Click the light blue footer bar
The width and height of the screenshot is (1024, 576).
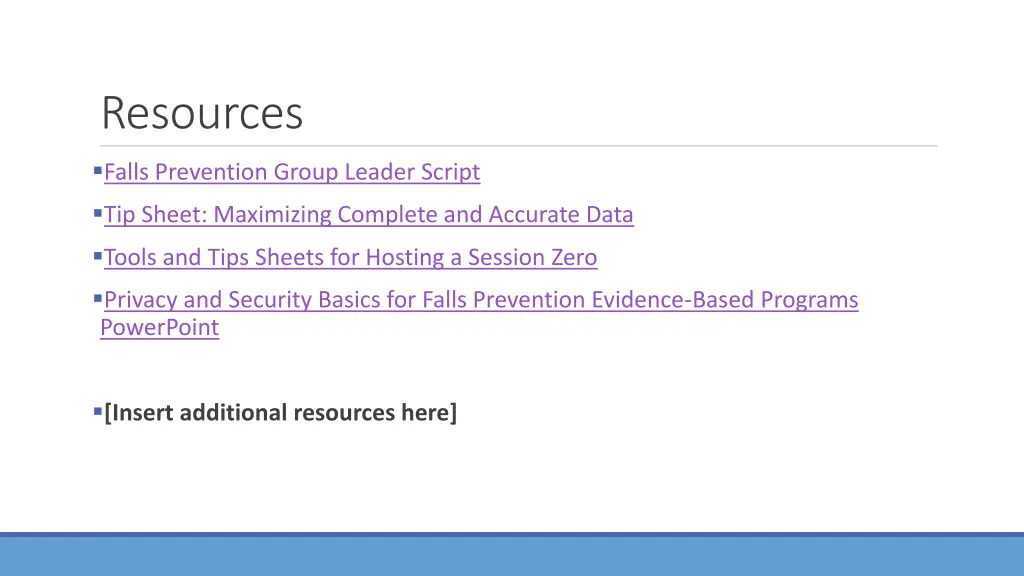click(x=512, y=557)
